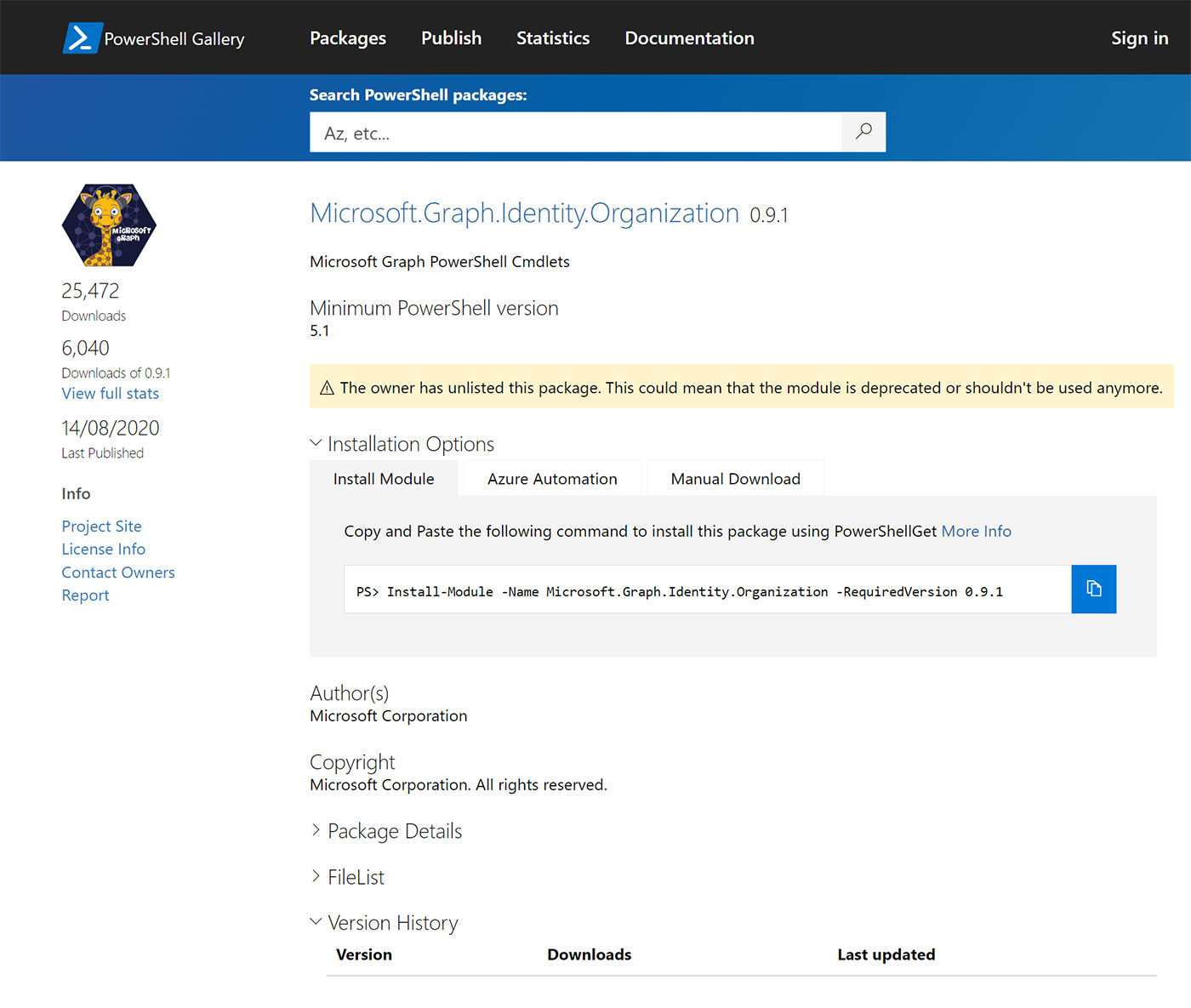This screenshot has height=1008, width=1191.
Task: Open the View full stats link
Action: coord(110,394)
